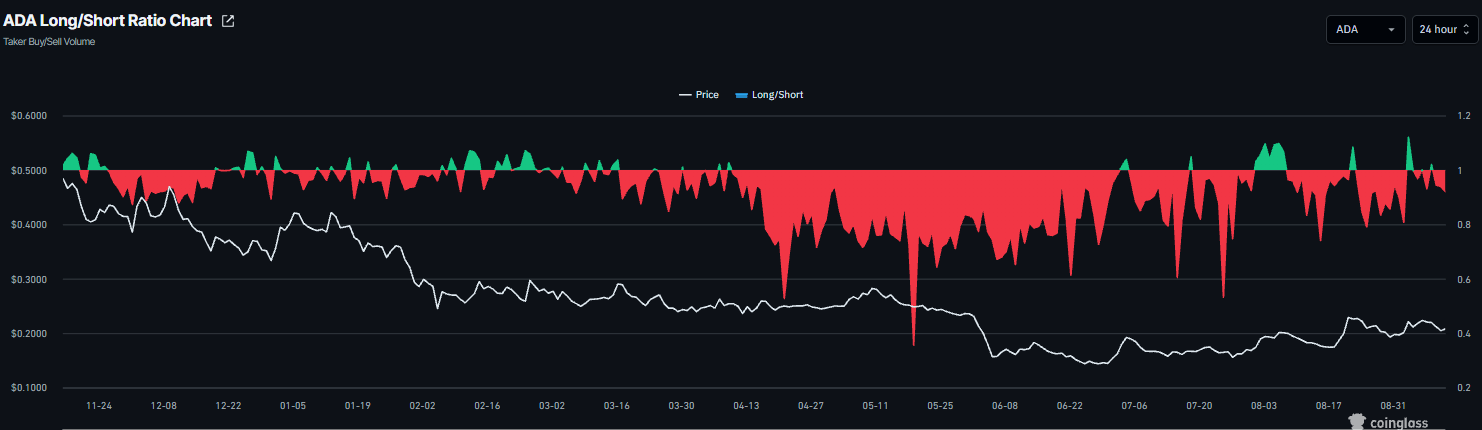Toggle the Long/Short legend series

769,95
